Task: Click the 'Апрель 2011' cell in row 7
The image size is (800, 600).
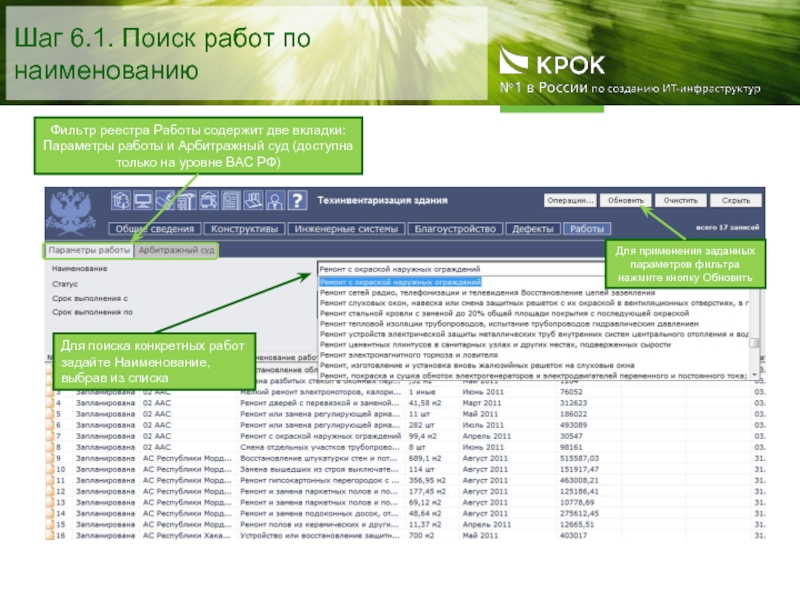Action: [486, 436]
